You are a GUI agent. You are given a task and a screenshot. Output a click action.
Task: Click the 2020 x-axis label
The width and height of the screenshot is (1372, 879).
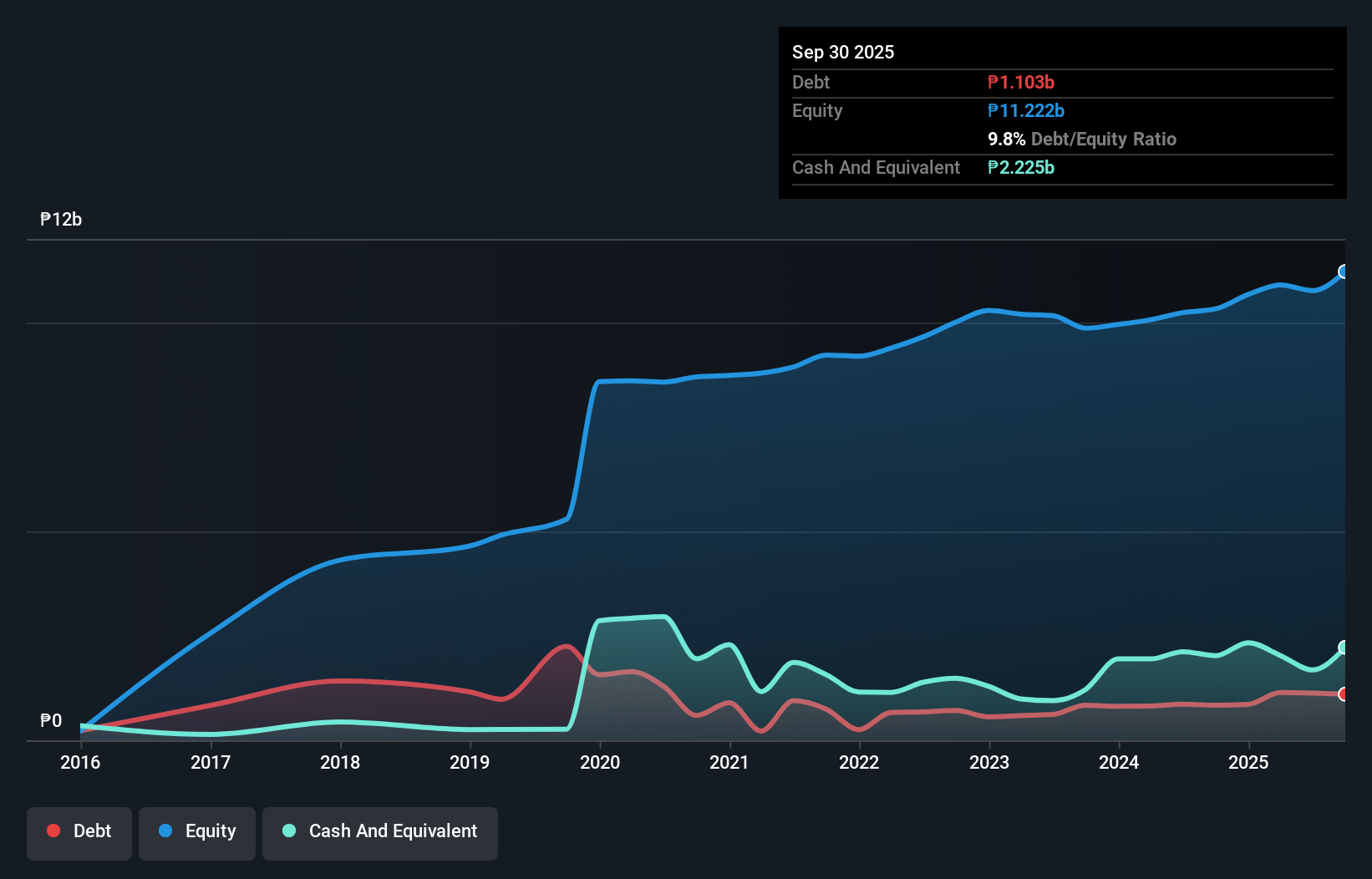coord(600,762)
